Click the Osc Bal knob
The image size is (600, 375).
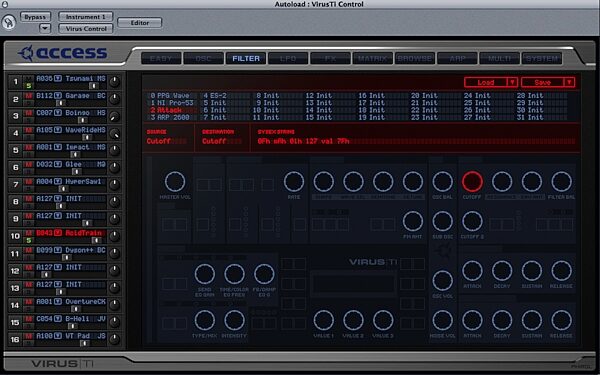(442, 181)
